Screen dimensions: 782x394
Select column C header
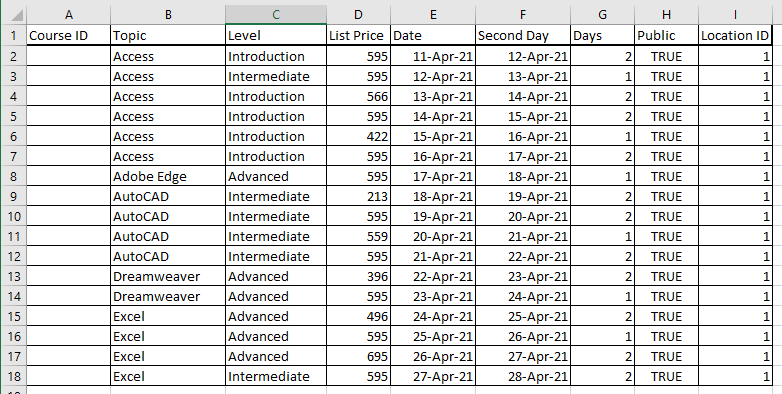[x=276, y=15]
